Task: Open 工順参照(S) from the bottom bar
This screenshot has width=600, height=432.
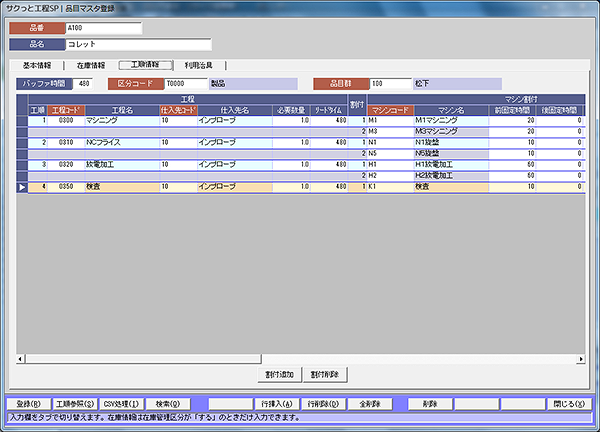Action: click(74, 404)
